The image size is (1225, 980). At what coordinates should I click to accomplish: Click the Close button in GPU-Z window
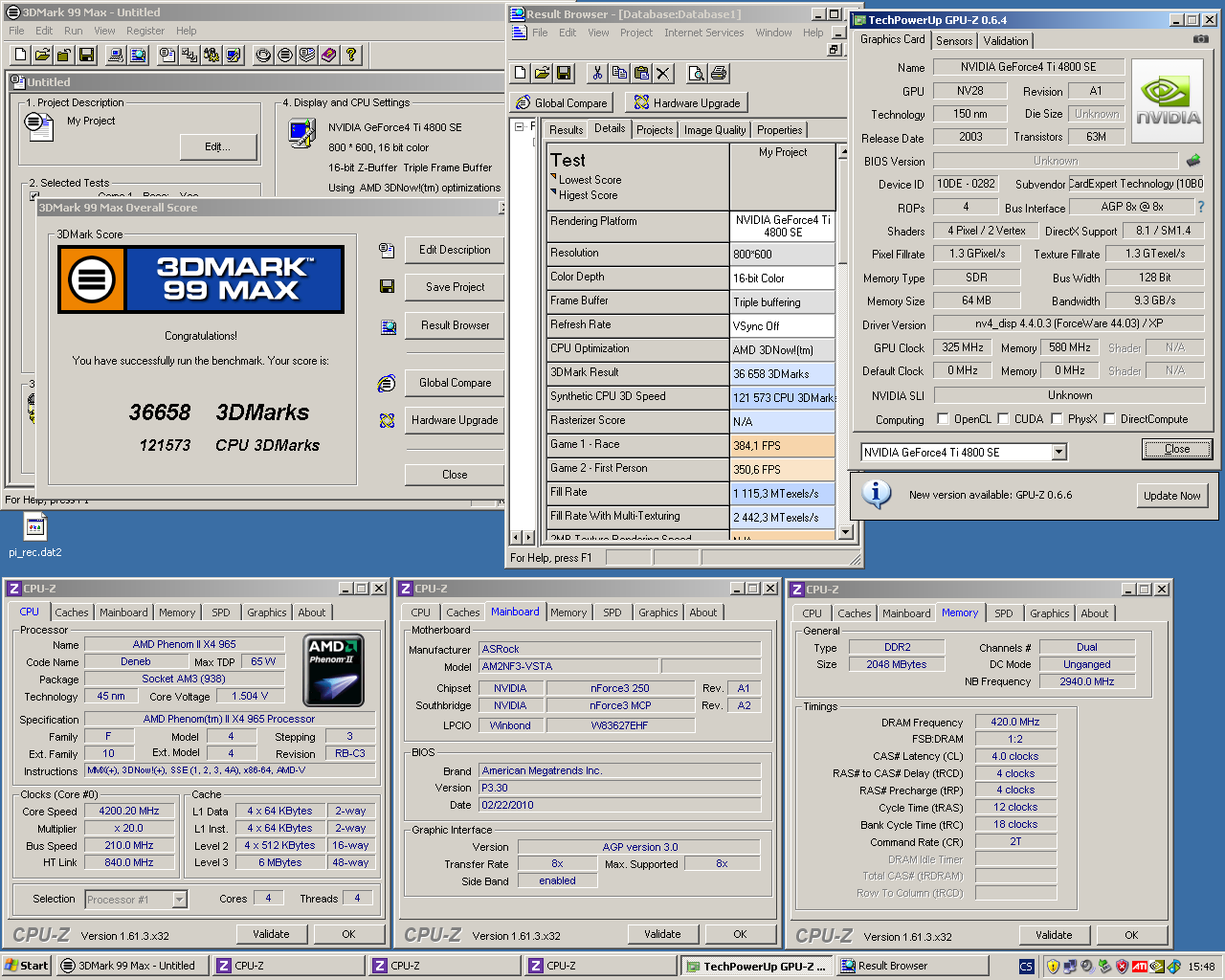(x=1177, y=449)
